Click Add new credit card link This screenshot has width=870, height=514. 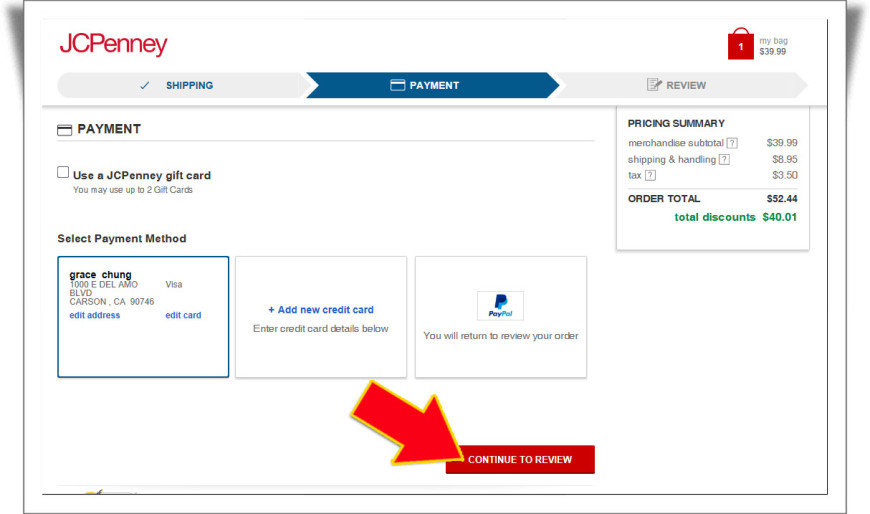pos(321,310)
